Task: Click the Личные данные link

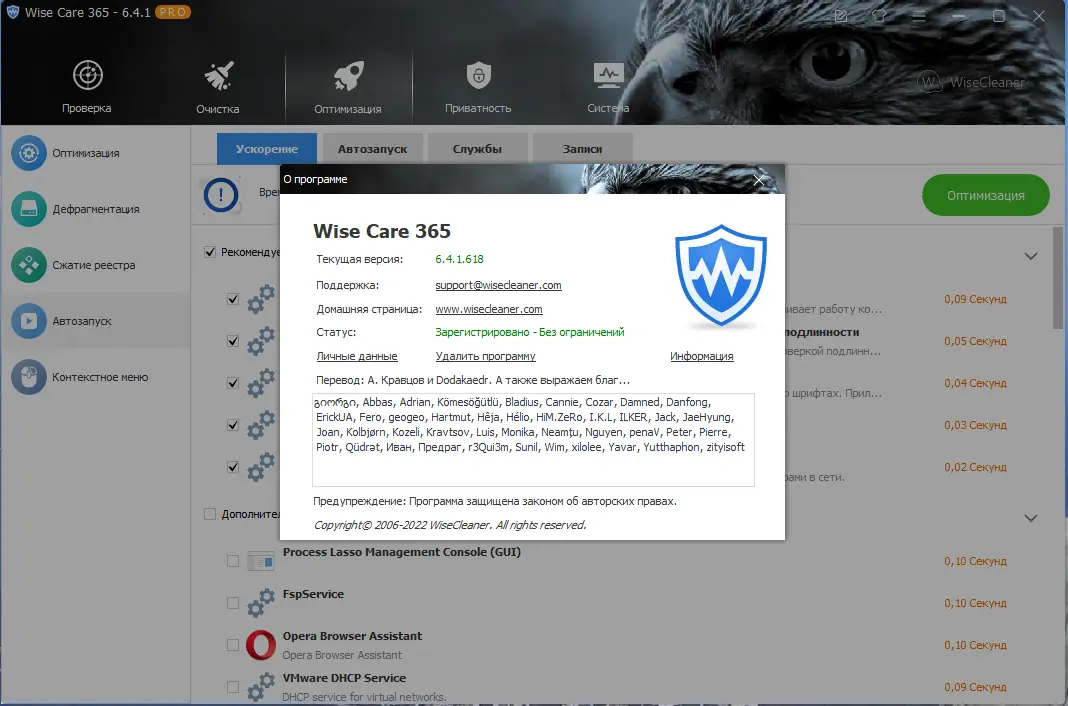Action: tap(357, 356)
